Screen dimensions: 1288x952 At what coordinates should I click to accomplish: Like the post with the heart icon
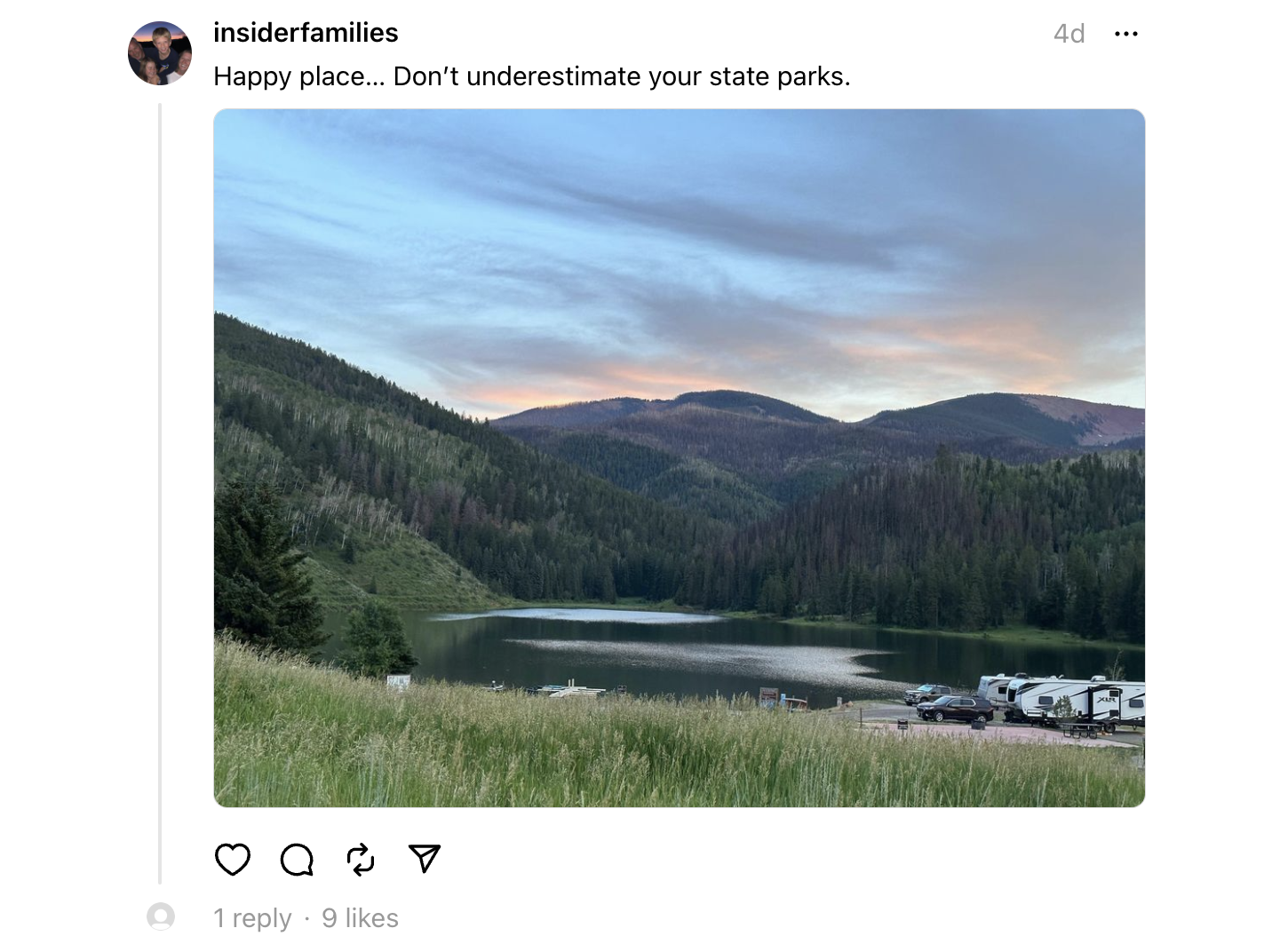point(233,860)
